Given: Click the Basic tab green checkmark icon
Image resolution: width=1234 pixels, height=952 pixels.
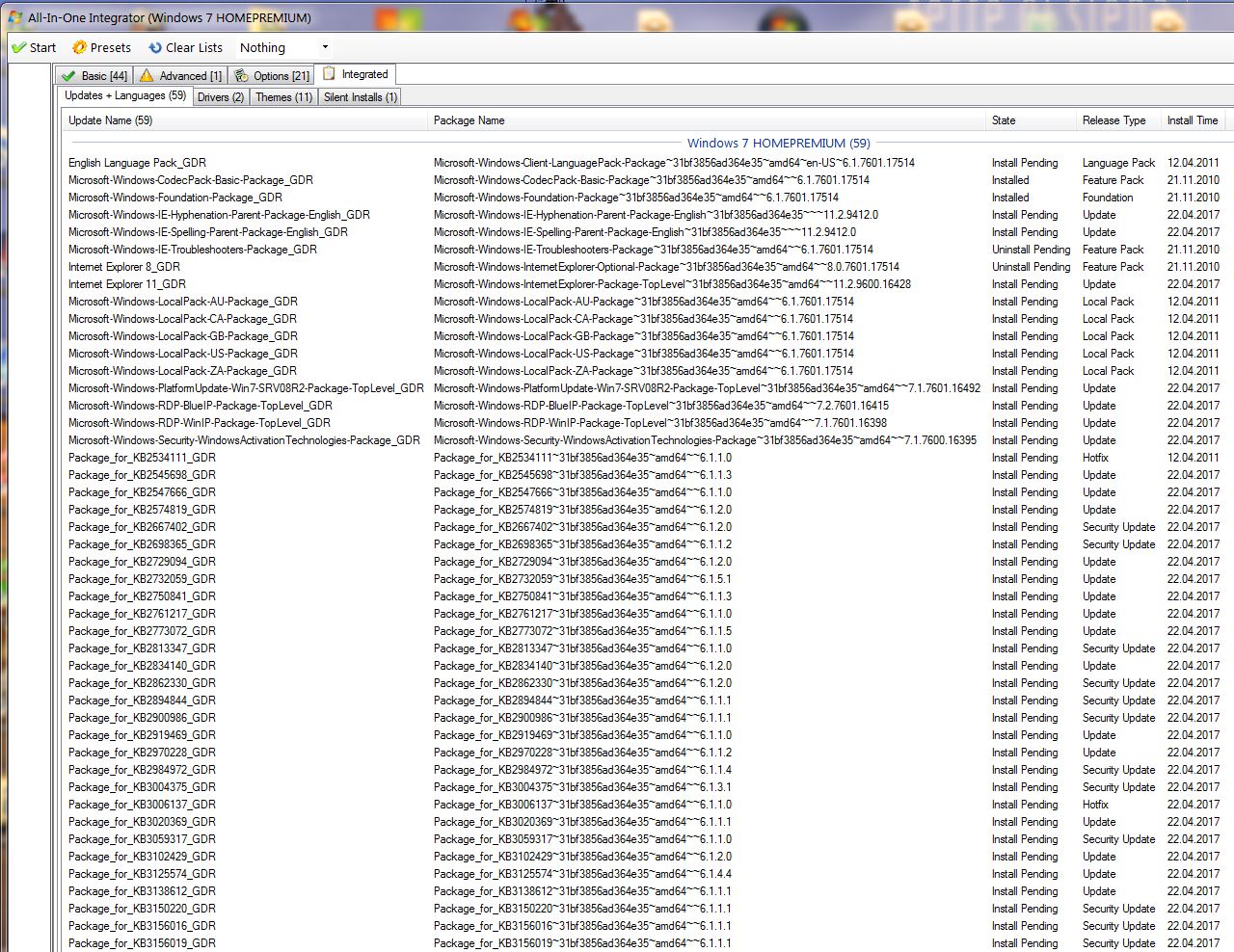Looking at the screenshot, I should [67, 75].
